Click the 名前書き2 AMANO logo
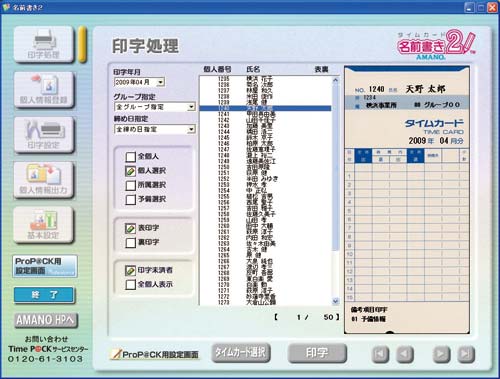500x379 pixels. coord(436,45)
